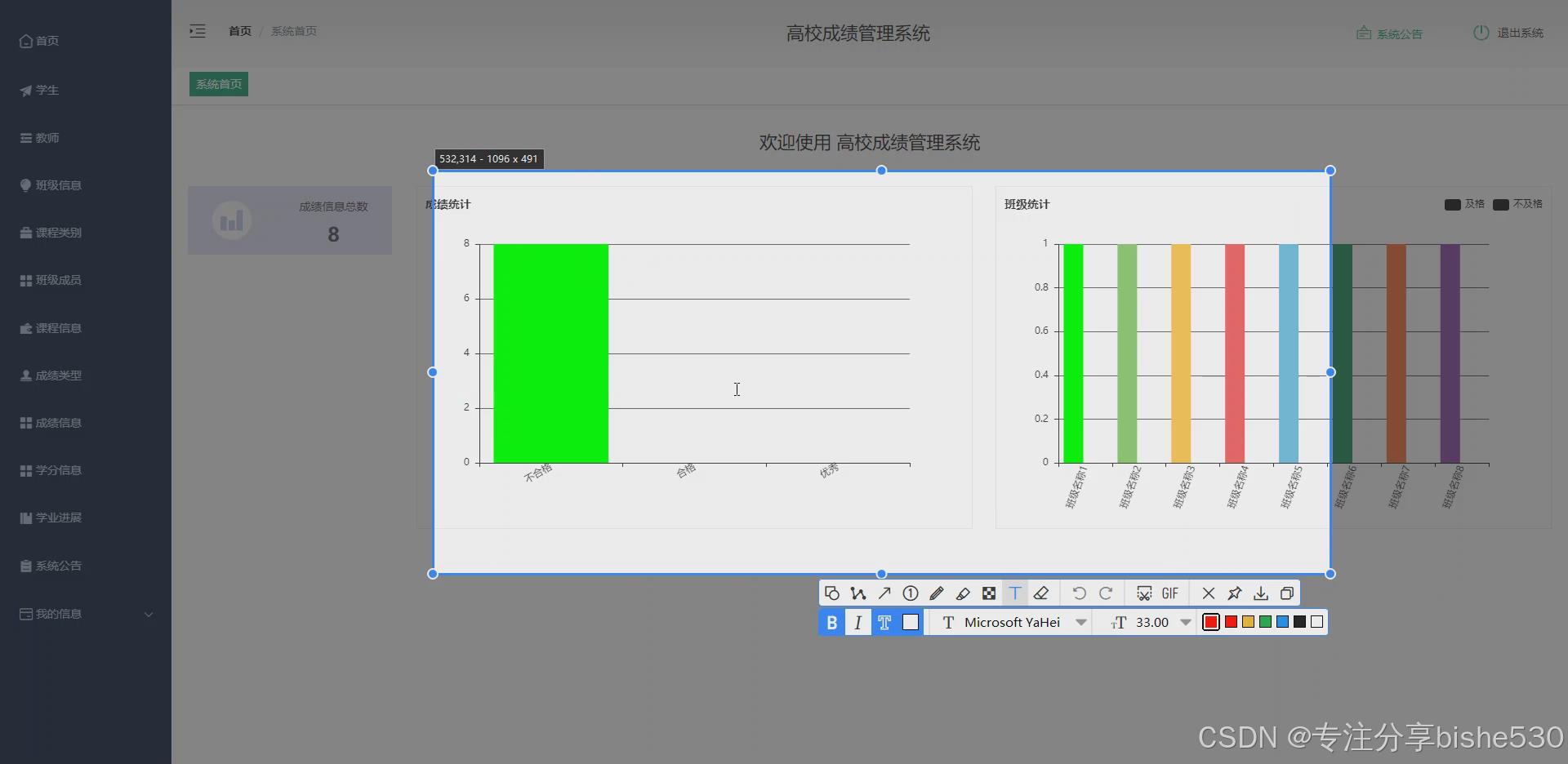This screenshot has height=764, width=1568.
Task: Select the polyline tool in snip toolbar
Action: (857, 593)
